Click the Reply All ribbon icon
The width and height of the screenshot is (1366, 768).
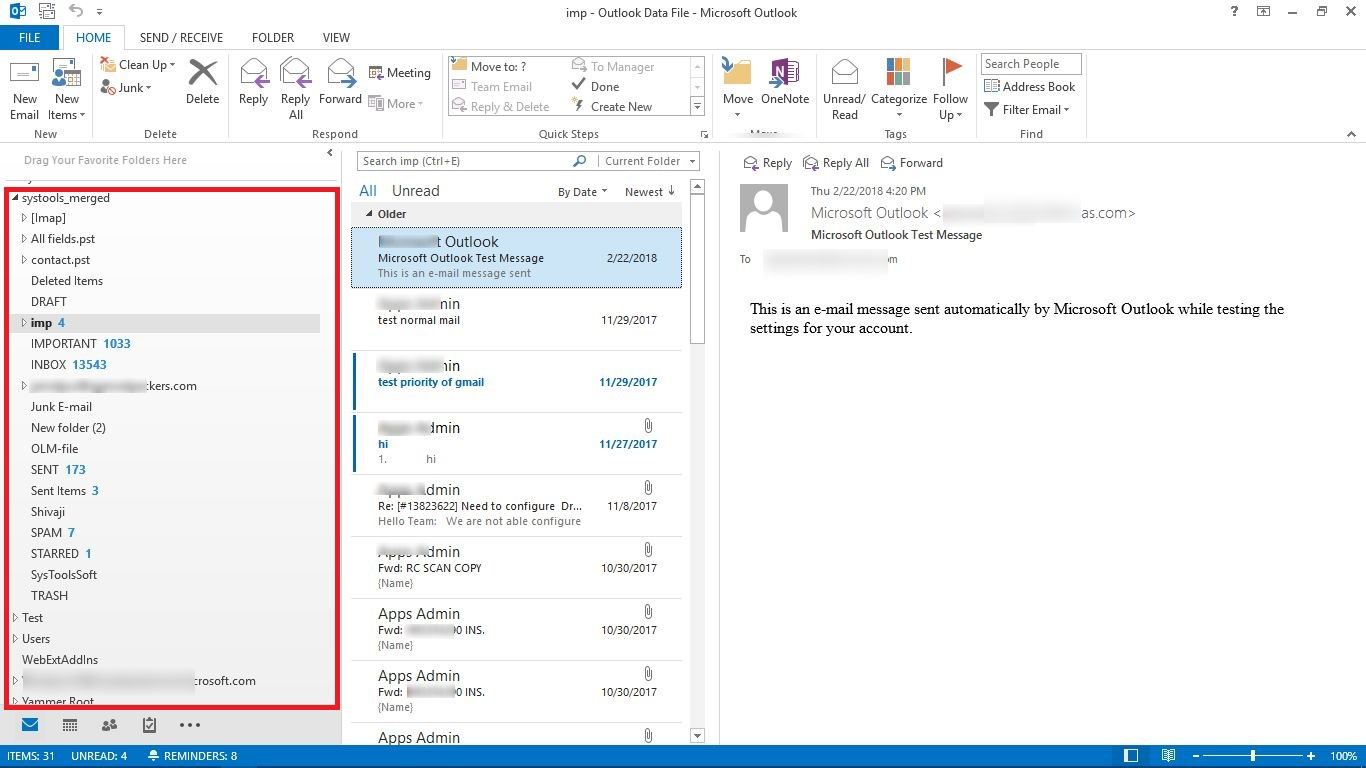point(295,75)
